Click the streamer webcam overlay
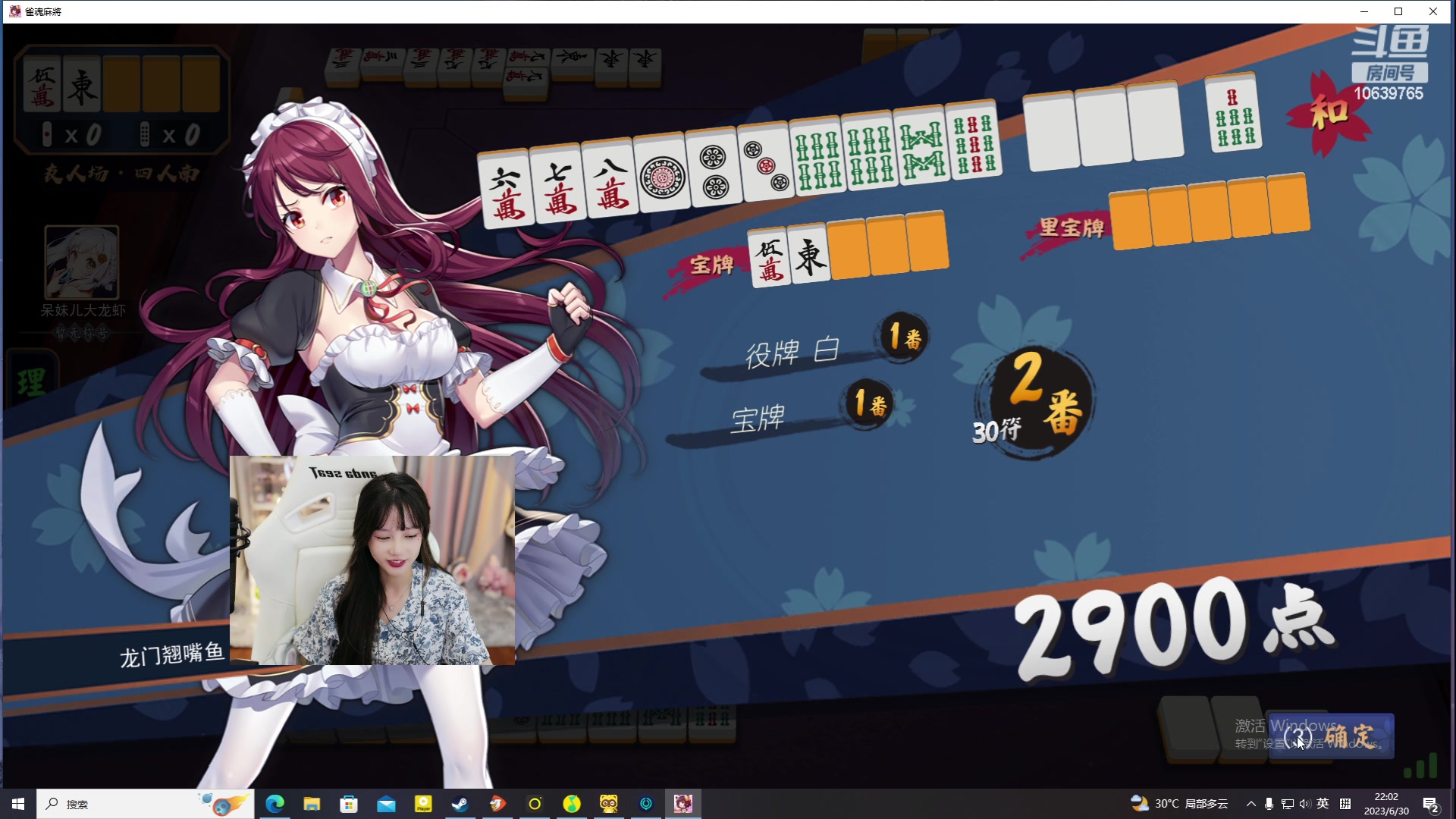The image size is (1456, 819). [x=372, y=560]
